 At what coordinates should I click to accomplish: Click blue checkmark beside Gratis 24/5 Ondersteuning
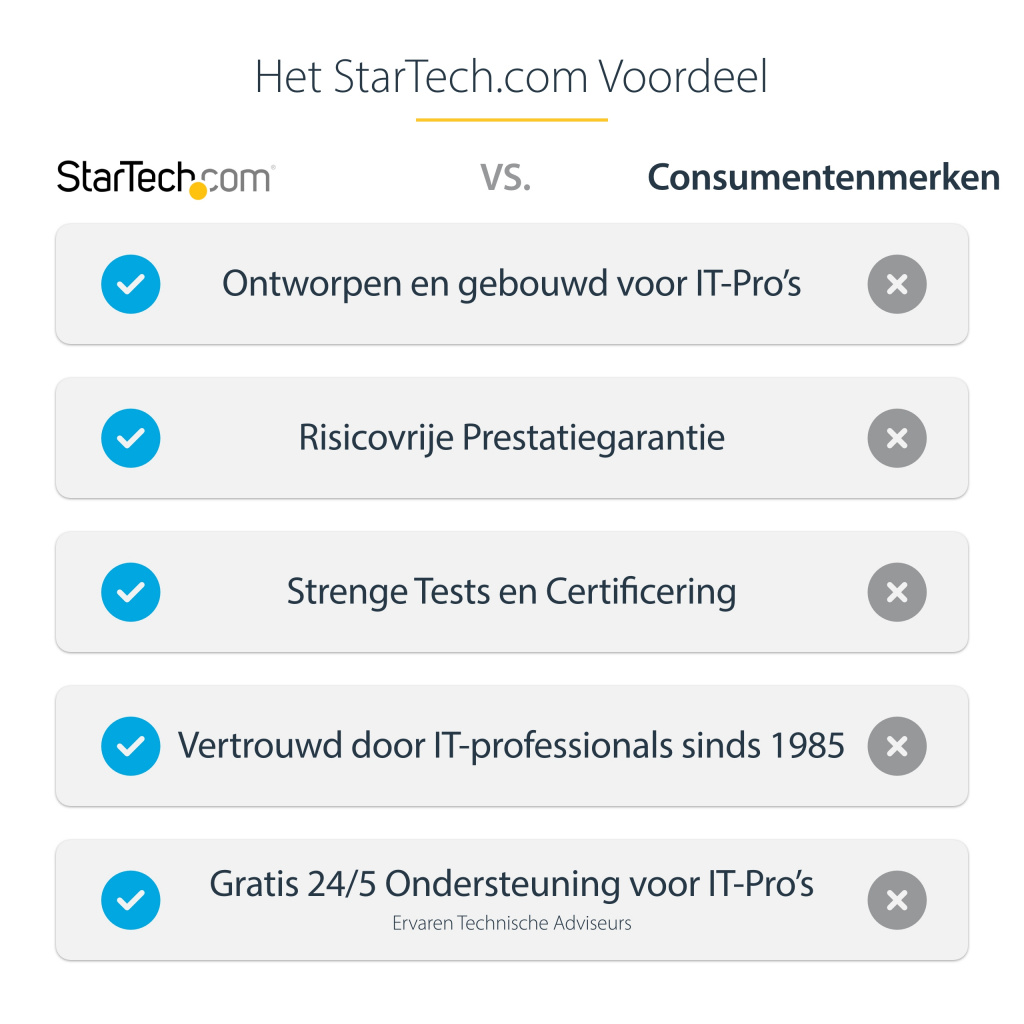131,900
